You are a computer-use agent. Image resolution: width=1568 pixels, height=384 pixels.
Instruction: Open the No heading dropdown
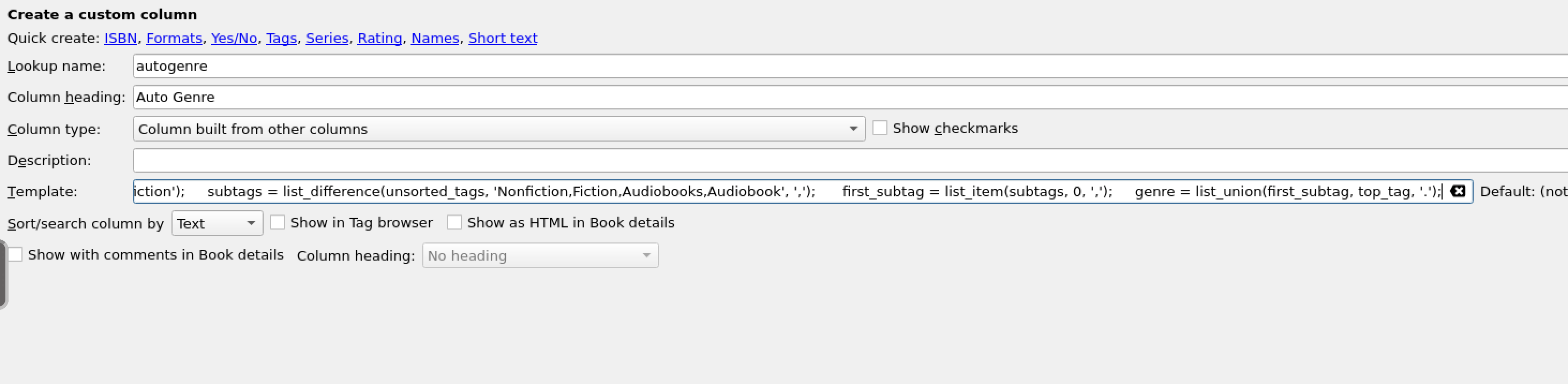tap(540, 255)
